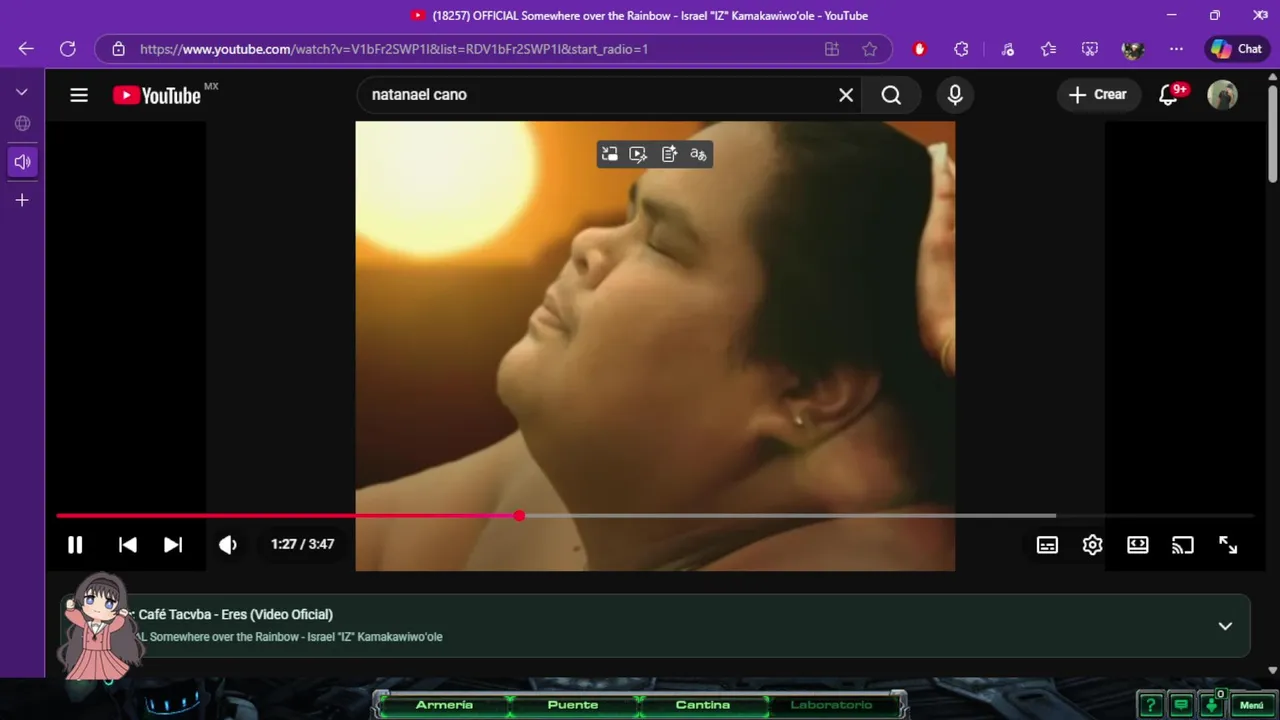Image resolution: width=1280 pixels, height=720 pixels.
Task: Open the screenshot scissors tool
Action: [1090, 49]
